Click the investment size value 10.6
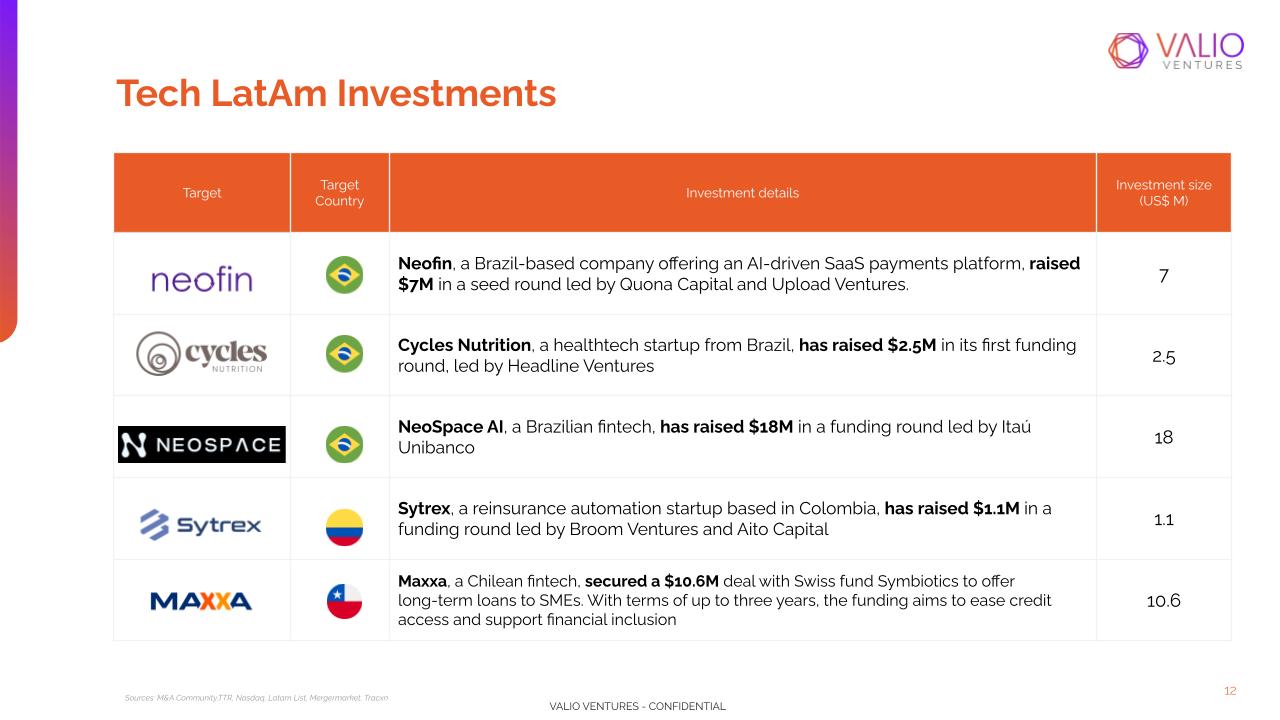Image resolution: width=1280 pixels, height=720 pixels. [1164, 601]
